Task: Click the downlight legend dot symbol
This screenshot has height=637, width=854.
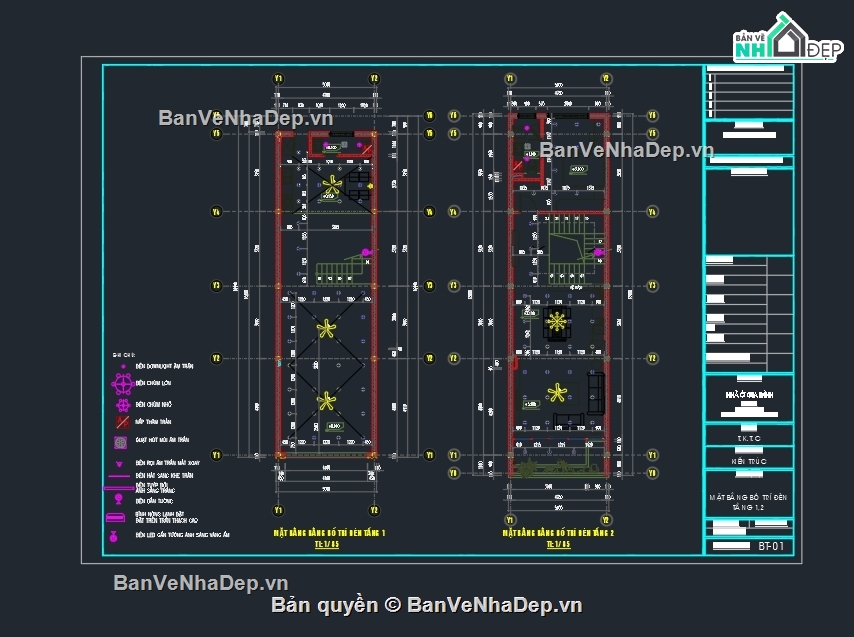Action: [122, 367]
